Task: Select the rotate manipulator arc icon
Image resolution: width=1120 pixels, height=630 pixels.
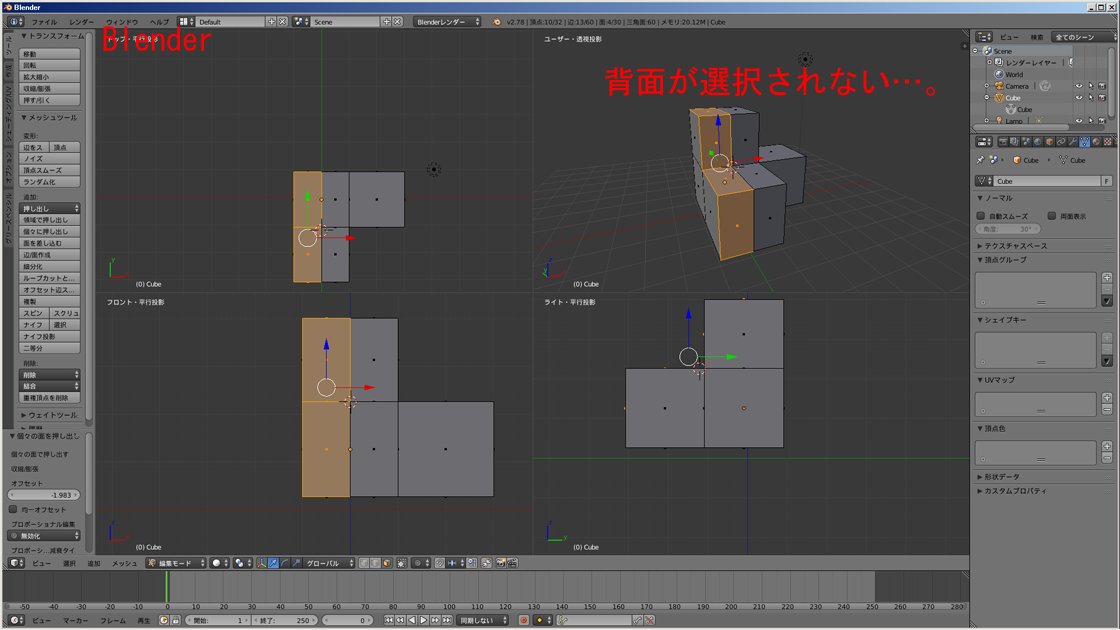Action: point(285,564)
